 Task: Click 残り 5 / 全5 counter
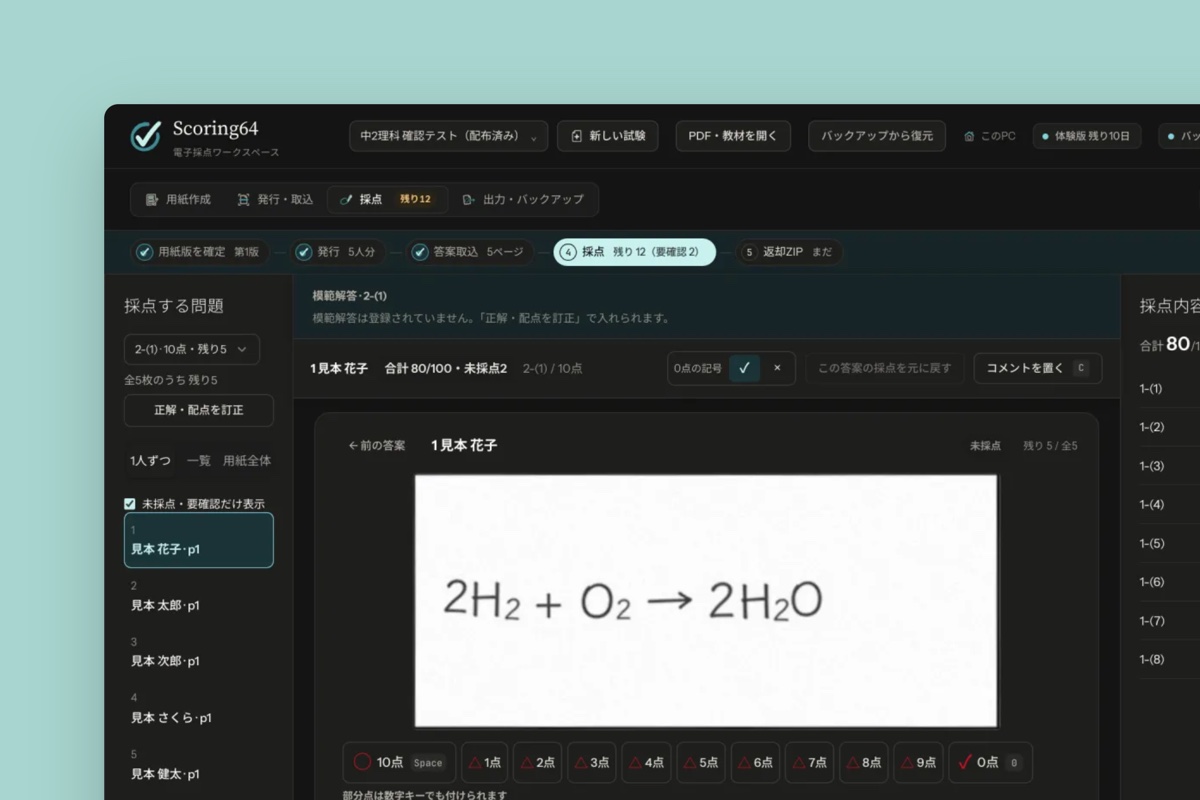pos(1050,446)
